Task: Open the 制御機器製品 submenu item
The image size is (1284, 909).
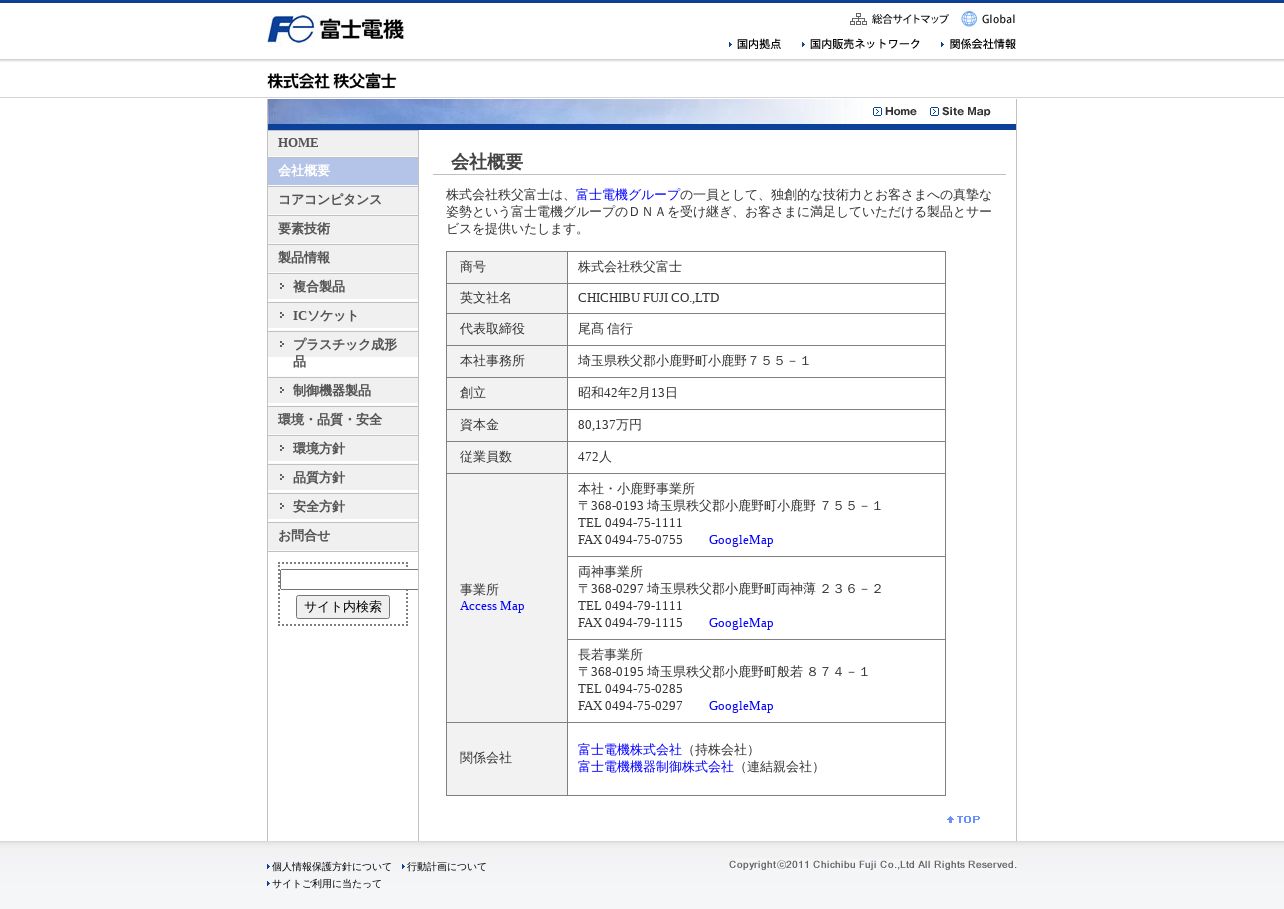Action: [343, 391]
